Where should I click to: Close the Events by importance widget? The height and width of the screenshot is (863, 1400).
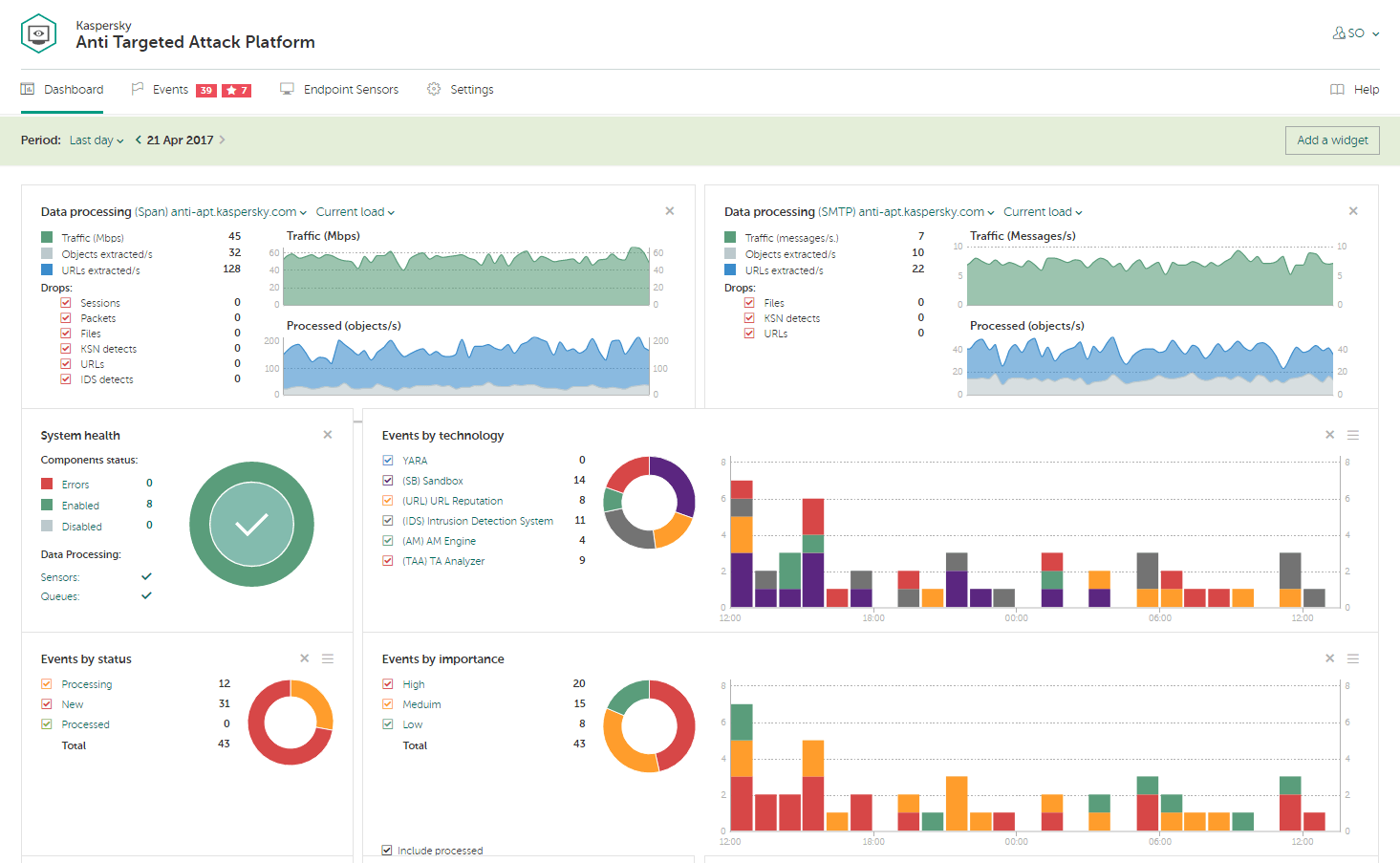click(1329, 658)
